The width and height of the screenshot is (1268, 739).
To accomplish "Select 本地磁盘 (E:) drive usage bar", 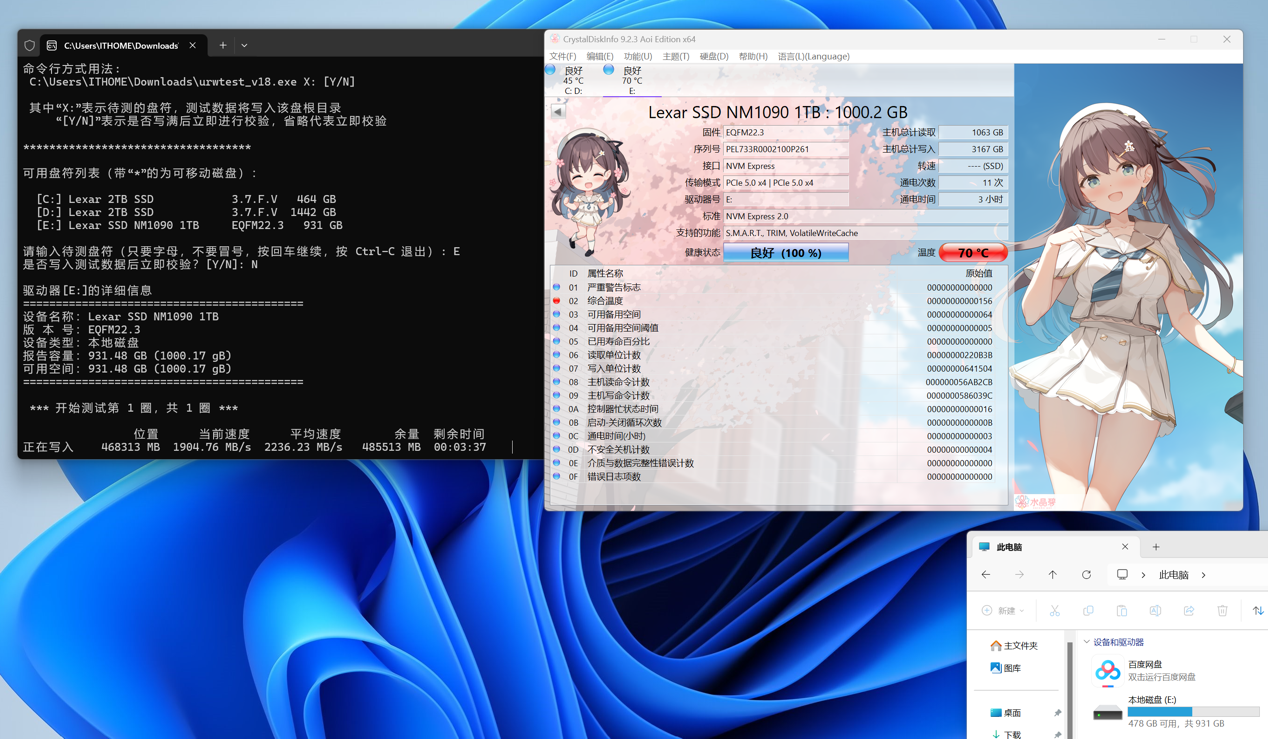I will (1192, 712).
